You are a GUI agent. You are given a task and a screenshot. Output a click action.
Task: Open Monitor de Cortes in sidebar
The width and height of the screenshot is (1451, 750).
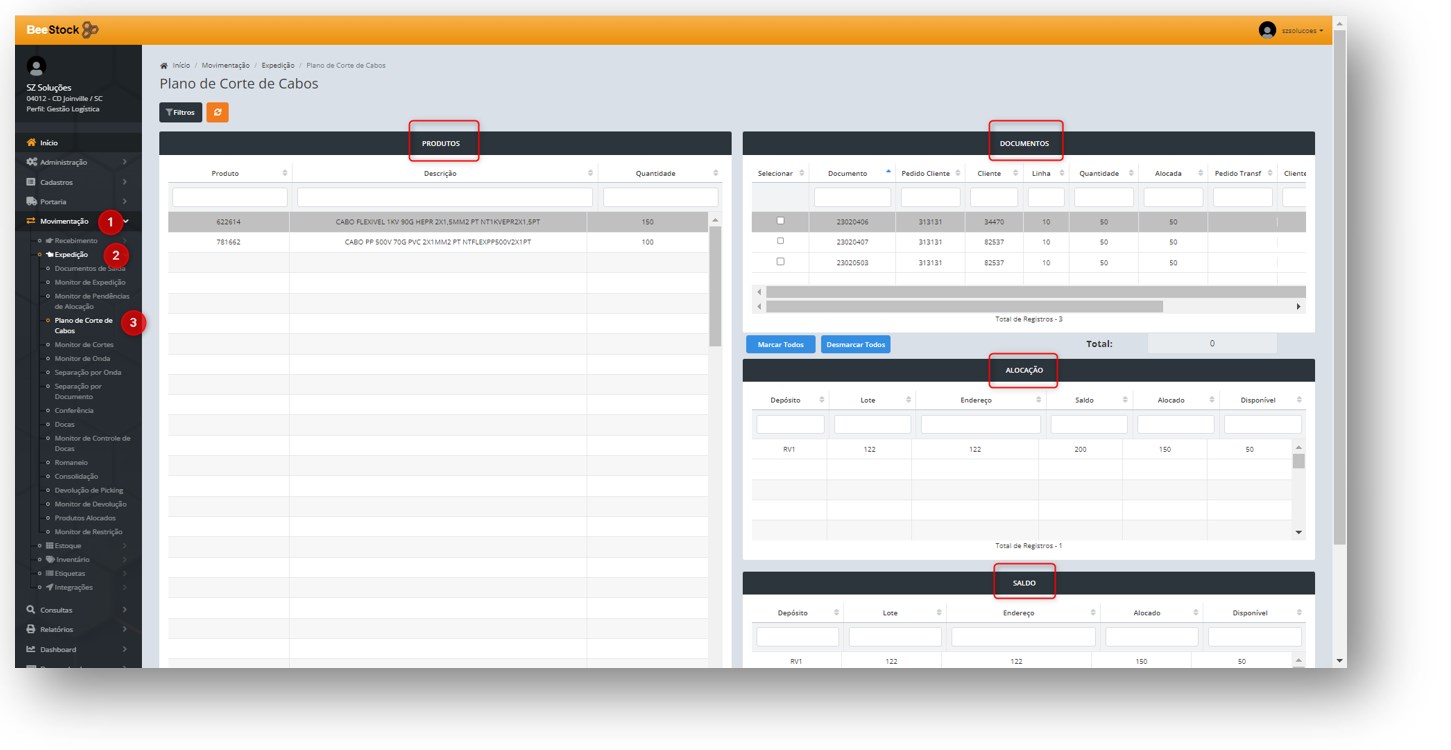(x=84, y=345)
